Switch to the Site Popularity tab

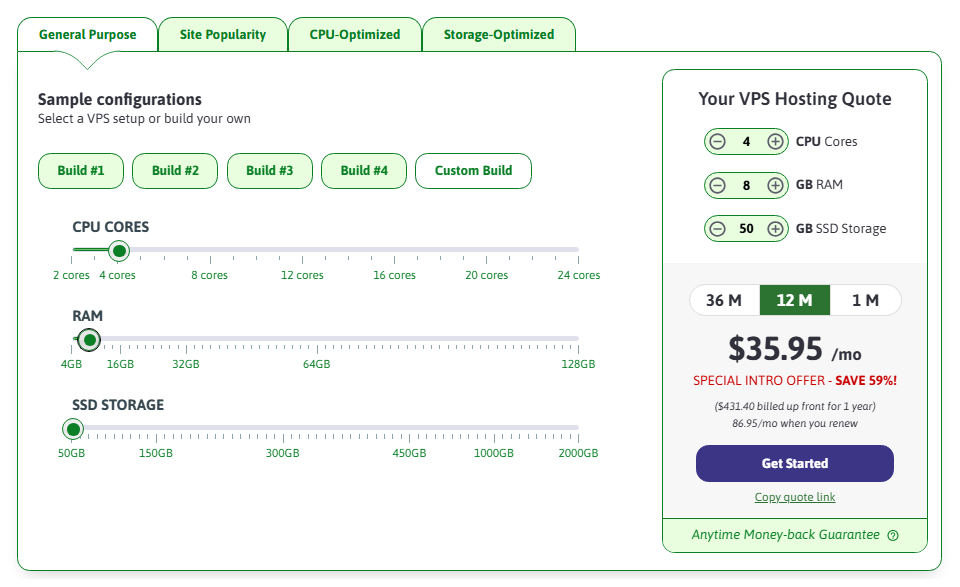click(x=222, y=33)
